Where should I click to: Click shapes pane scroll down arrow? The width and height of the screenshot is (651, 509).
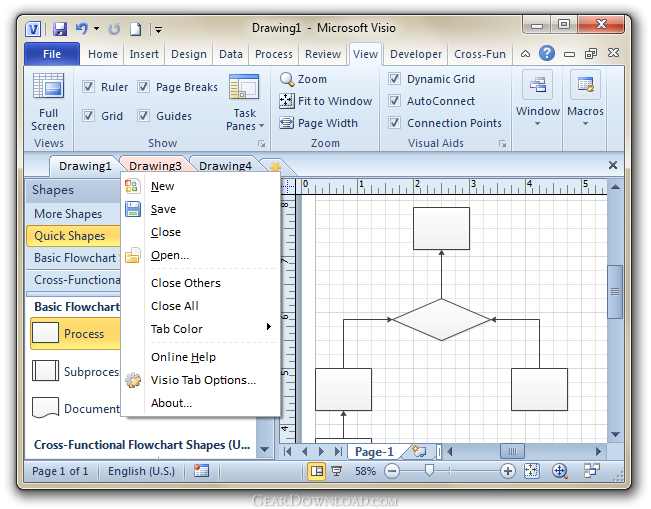(264, 450)
